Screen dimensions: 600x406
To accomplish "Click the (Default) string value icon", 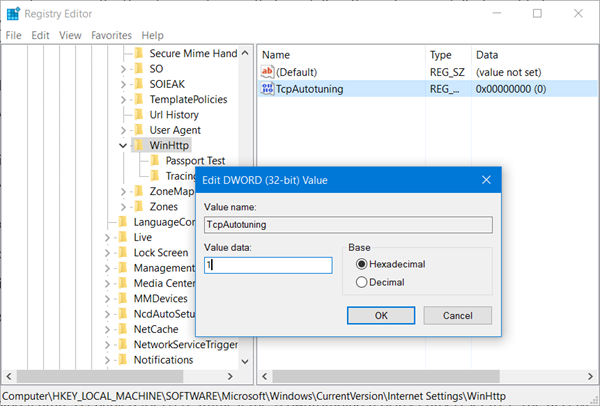I will (x=267, y=71).
